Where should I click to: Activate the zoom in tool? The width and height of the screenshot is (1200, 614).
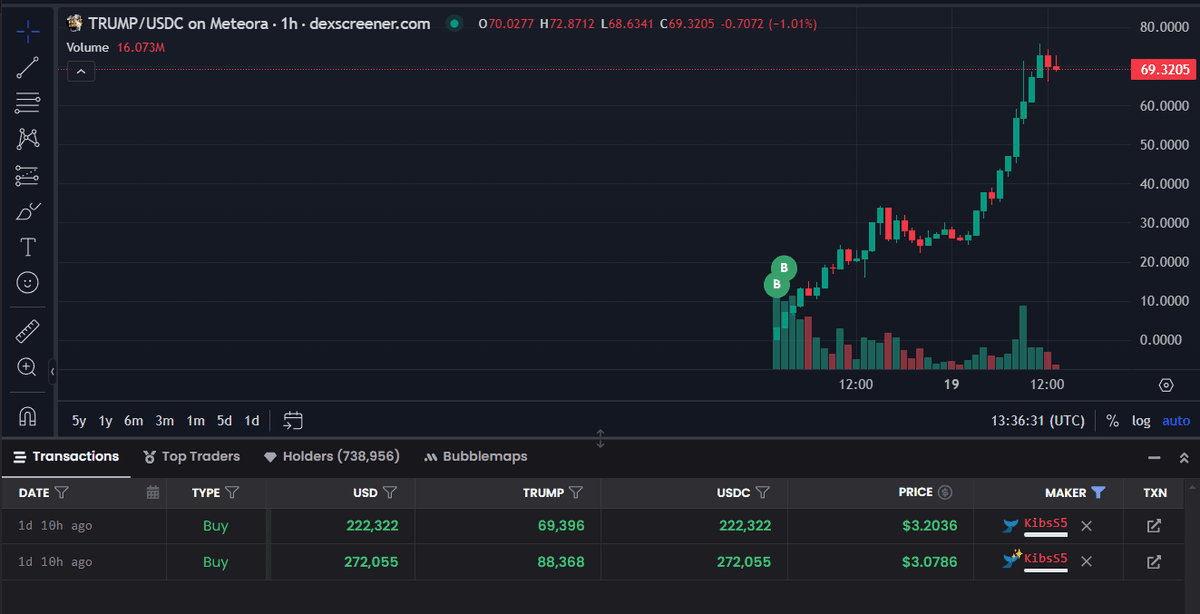(x=28, y=367)
